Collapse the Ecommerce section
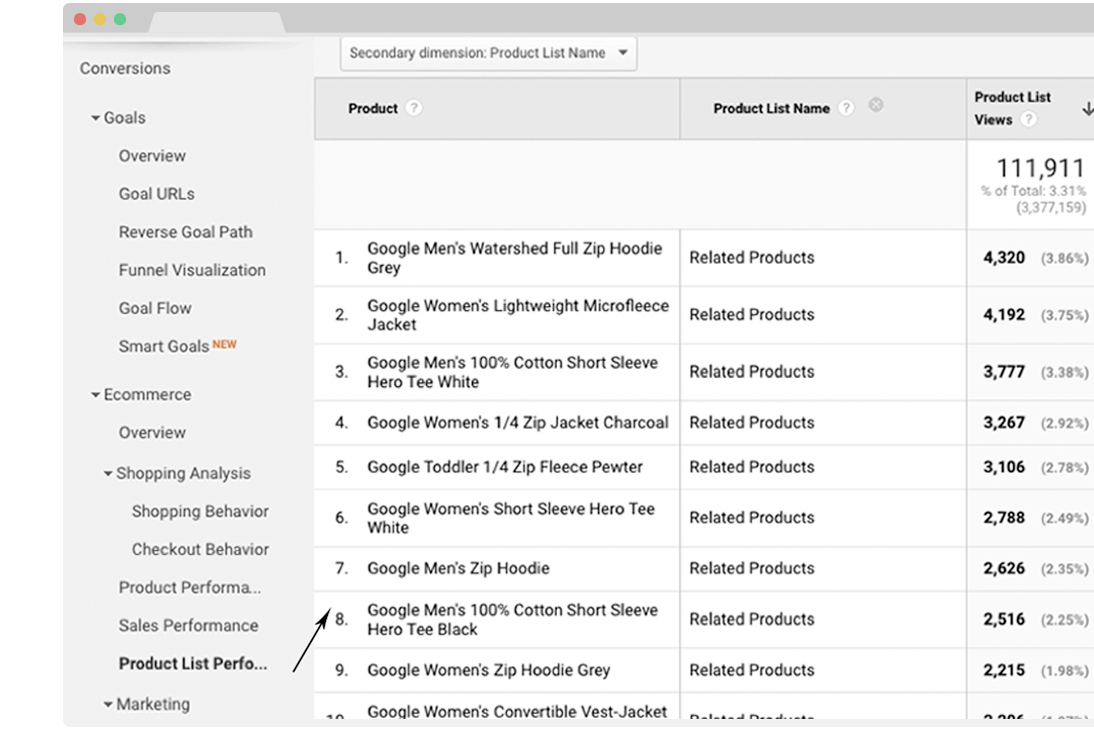 click(96, 395)
